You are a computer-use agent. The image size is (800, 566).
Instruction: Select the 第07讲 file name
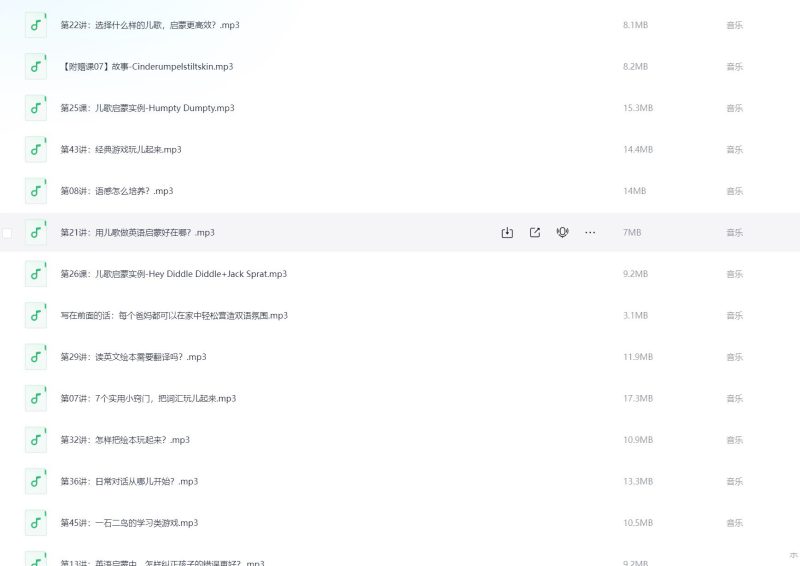click(148, 398)
